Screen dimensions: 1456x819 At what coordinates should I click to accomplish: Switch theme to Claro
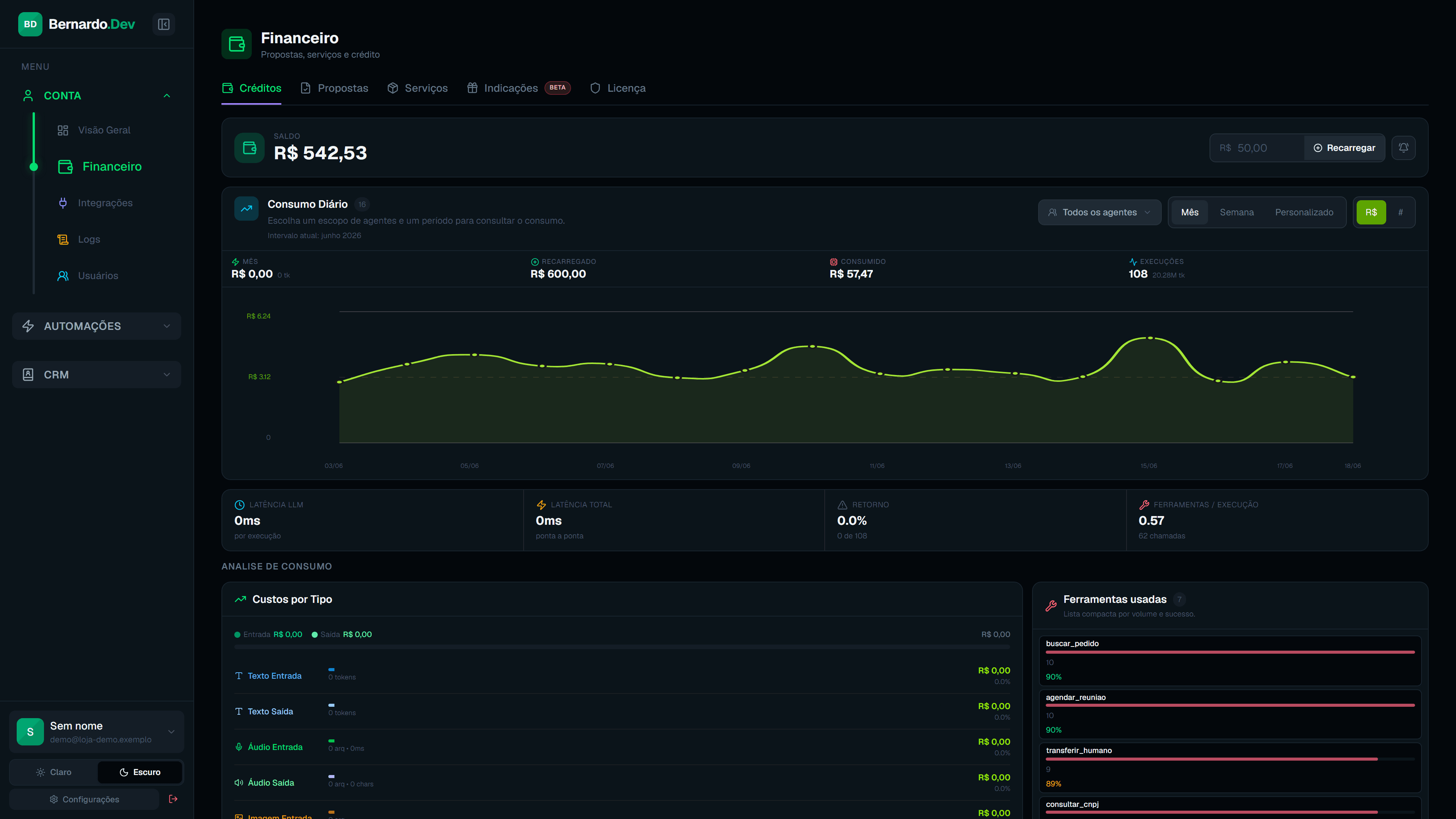tap(54, 772)
